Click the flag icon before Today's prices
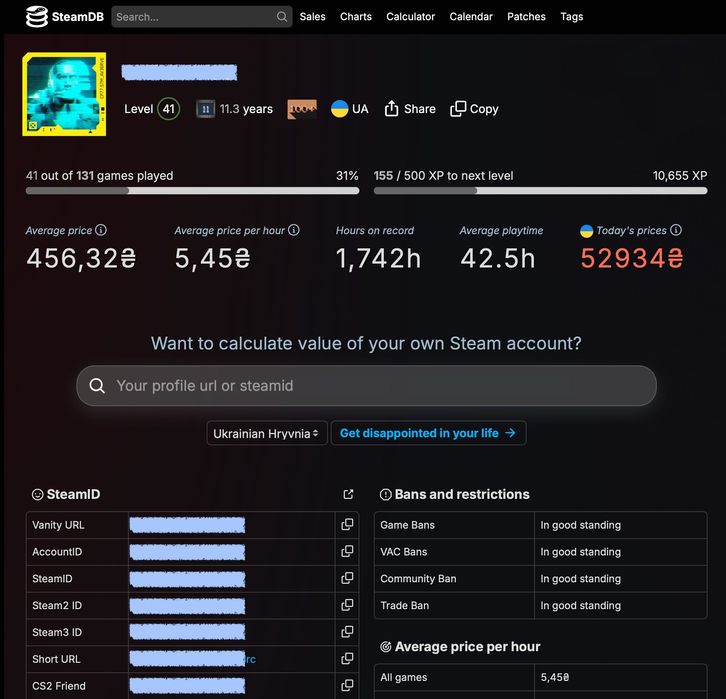 coord(587,231)
